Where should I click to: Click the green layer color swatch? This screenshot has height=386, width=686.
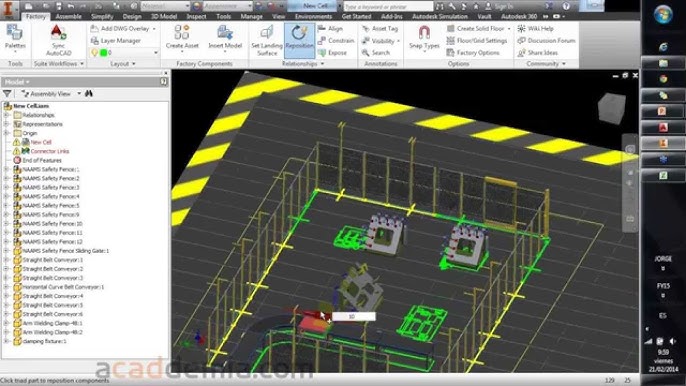104,53
